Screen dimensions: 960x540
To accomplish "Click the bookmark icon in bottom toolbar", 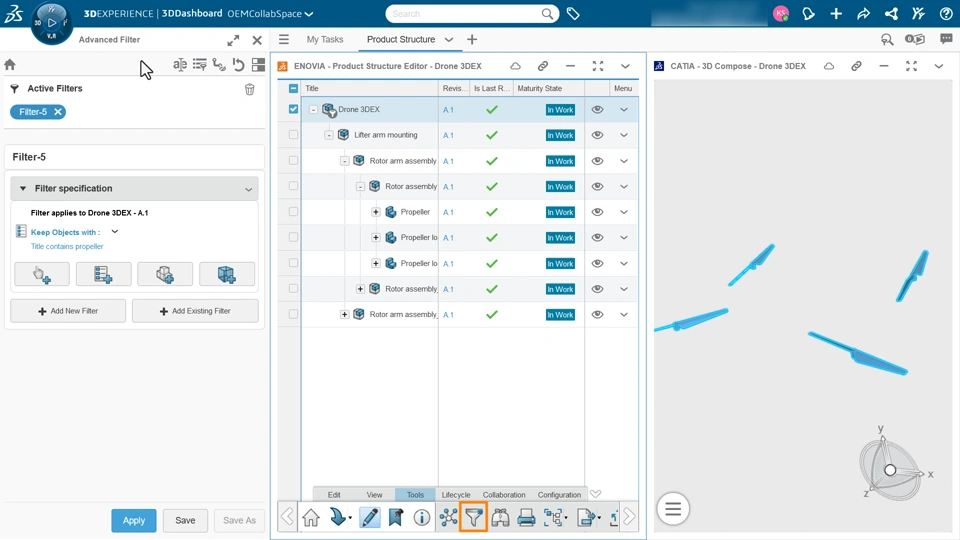I will 396,517.
